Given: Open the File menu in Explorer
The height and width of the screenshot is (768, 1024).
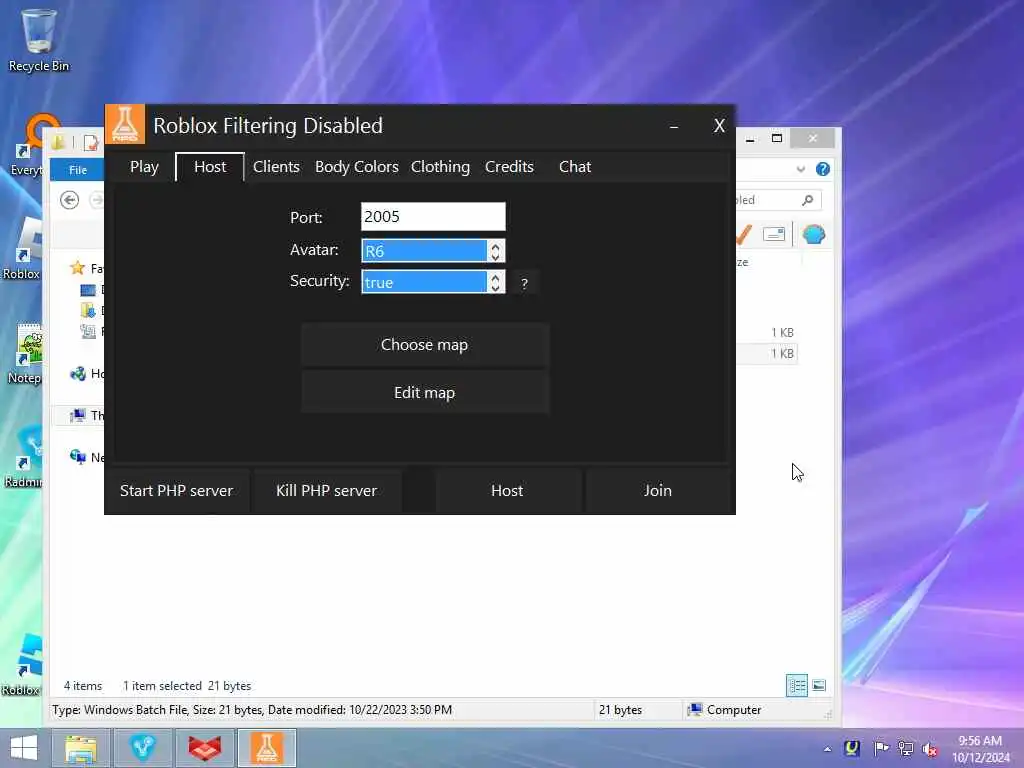Looking at the screenshot, I should [x=77, y=170].
